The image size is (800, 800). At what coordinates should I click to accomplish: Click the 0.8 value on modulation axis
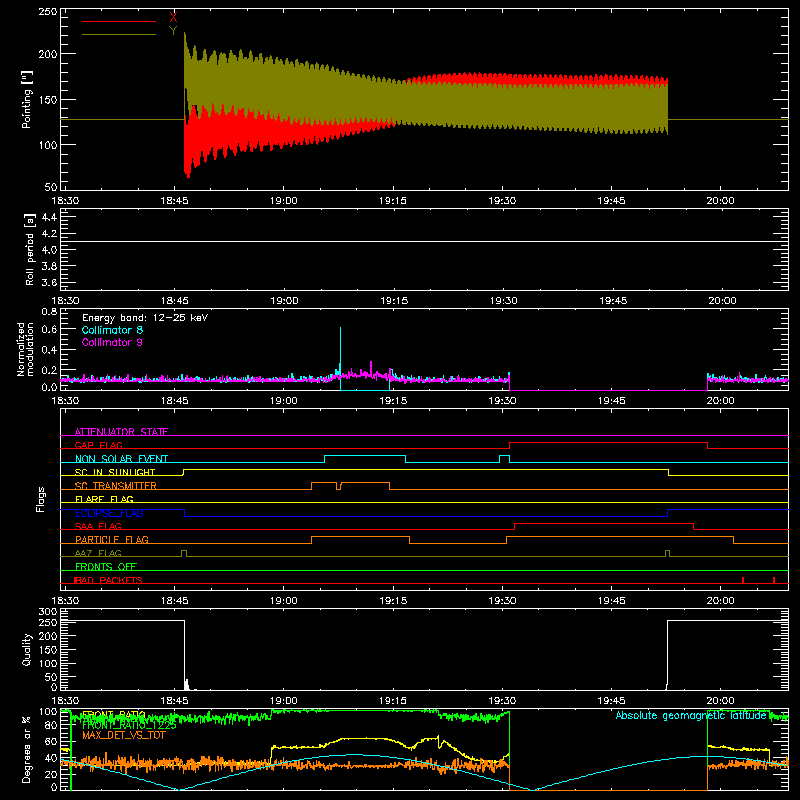[x=49, y=311]
